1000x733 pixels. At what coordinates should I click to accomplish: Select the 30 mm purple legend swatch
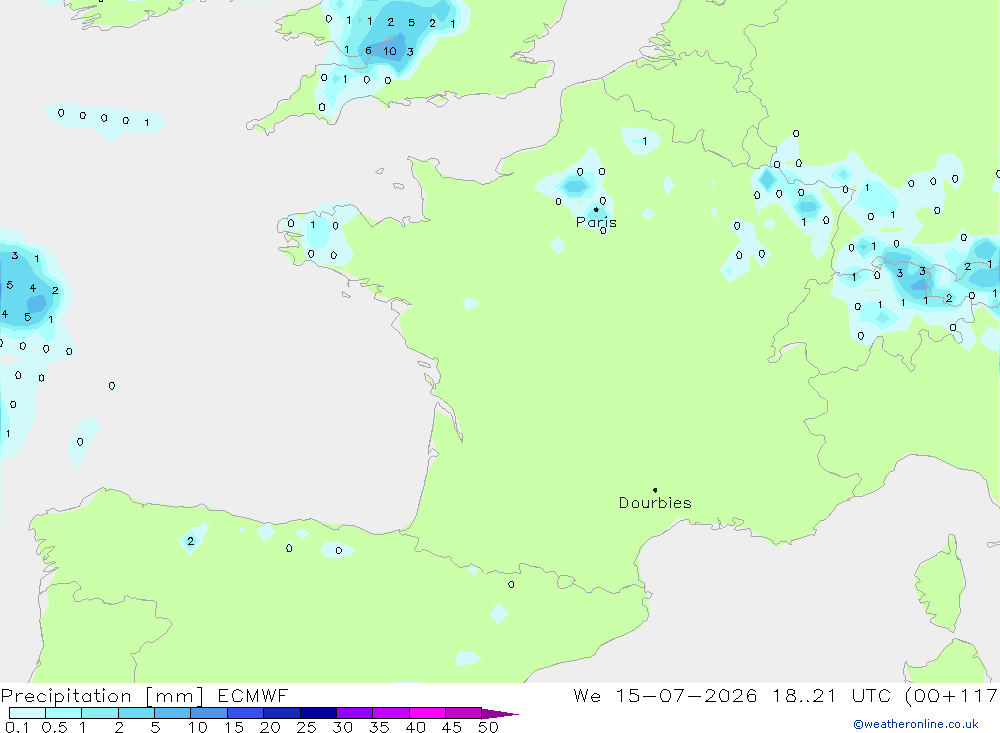tap(354, 713)
